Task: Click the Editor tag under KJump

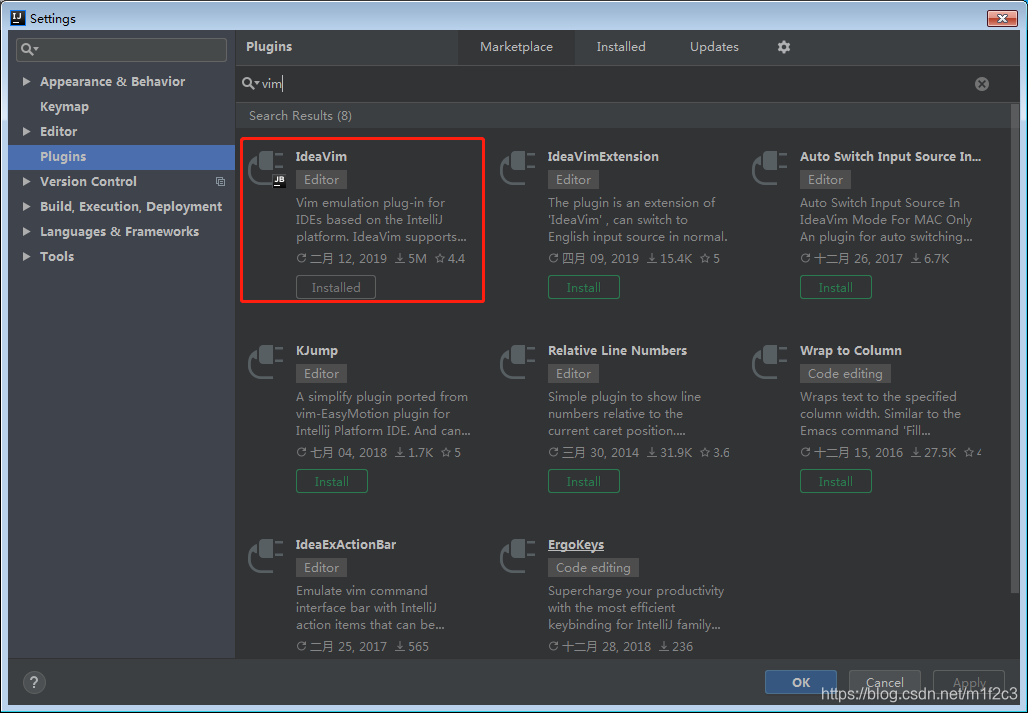Action: (321, 374)
